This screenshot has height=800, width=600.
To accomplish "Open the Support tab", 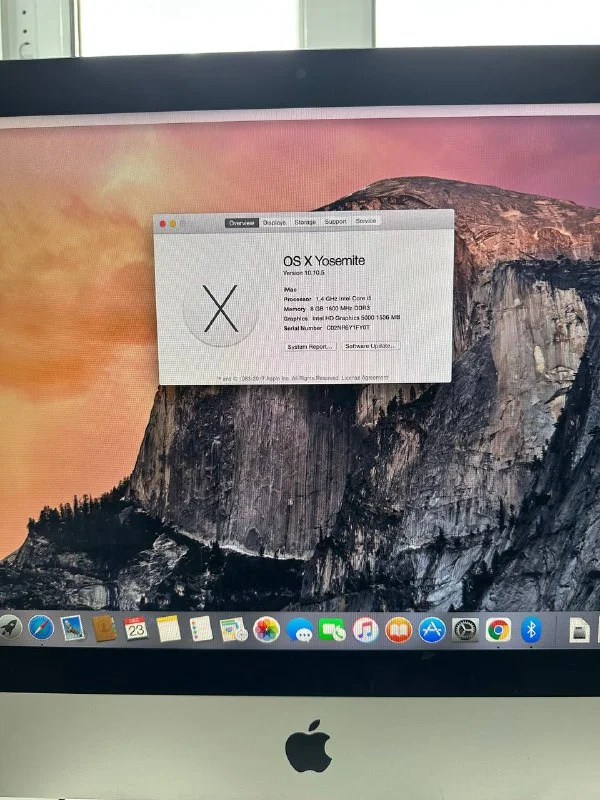I will (x=335, y=222).
